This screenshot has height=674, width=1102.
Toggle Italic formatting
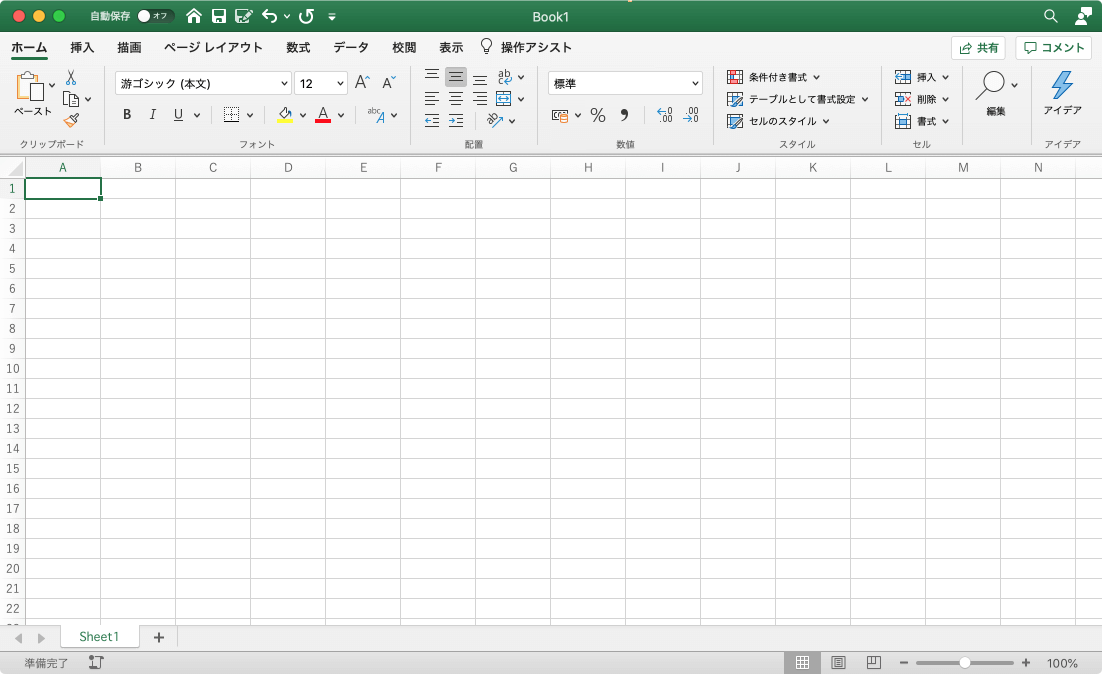tap(153, 115)
